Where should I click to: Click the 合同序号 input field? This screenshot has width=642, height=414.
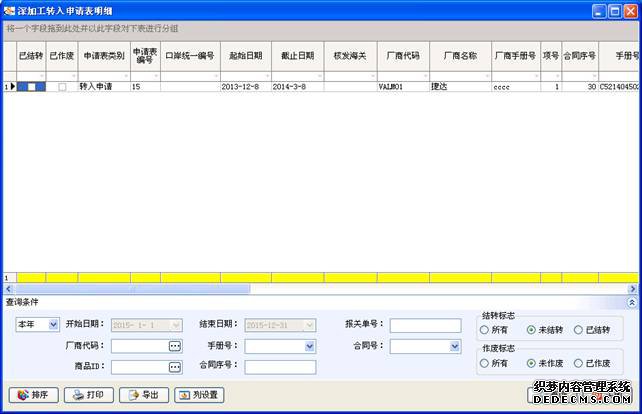pyautogui.click(x=280, y=367)
